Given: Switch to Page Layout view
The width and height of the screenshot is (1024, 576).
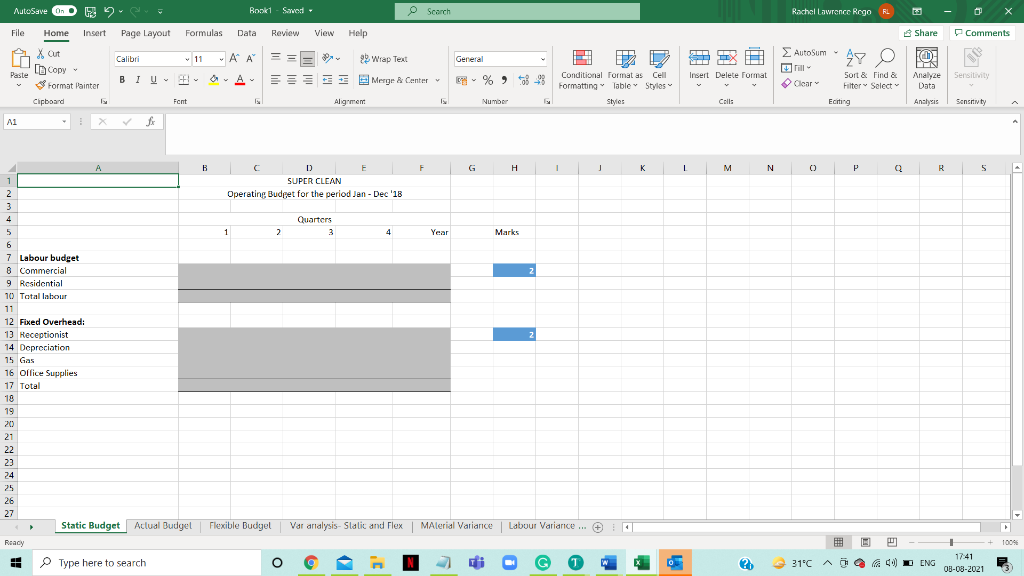Looking at the screenshot, I should [x=865, y=542].
